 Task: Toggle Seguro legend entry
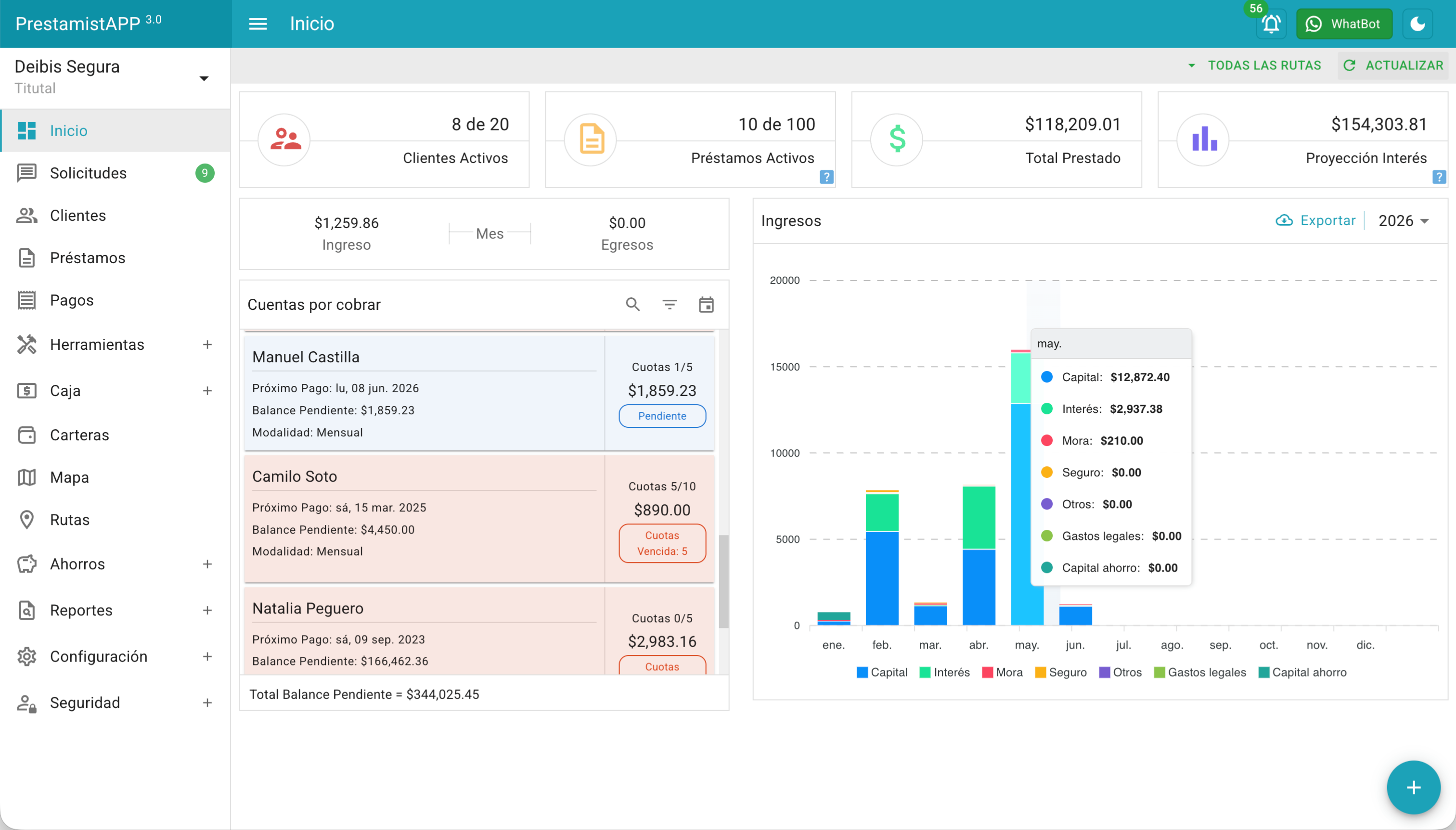1060,672
